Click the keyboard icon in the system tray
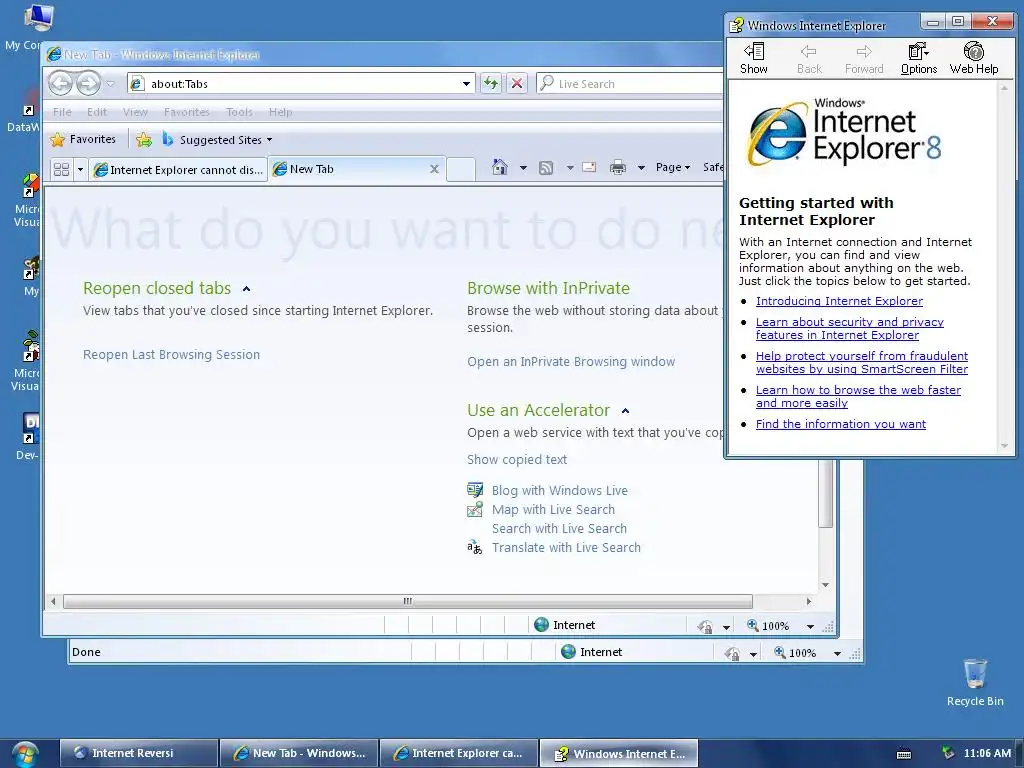The width and height of the screenshot is (1024, 768). tap(904, 754)
